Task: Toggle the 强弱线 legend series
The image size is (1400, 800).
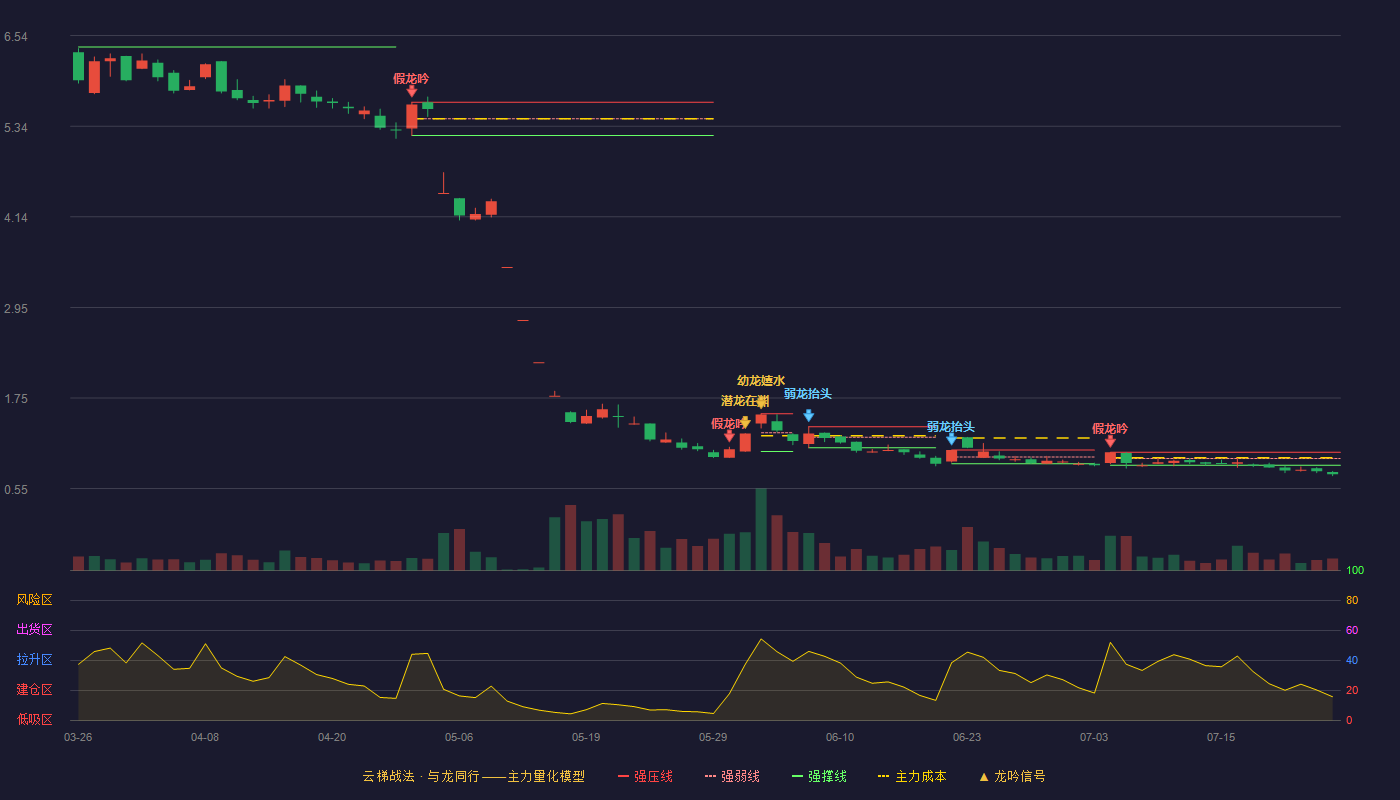Action: pyautogui.click(x=732, y=776)
